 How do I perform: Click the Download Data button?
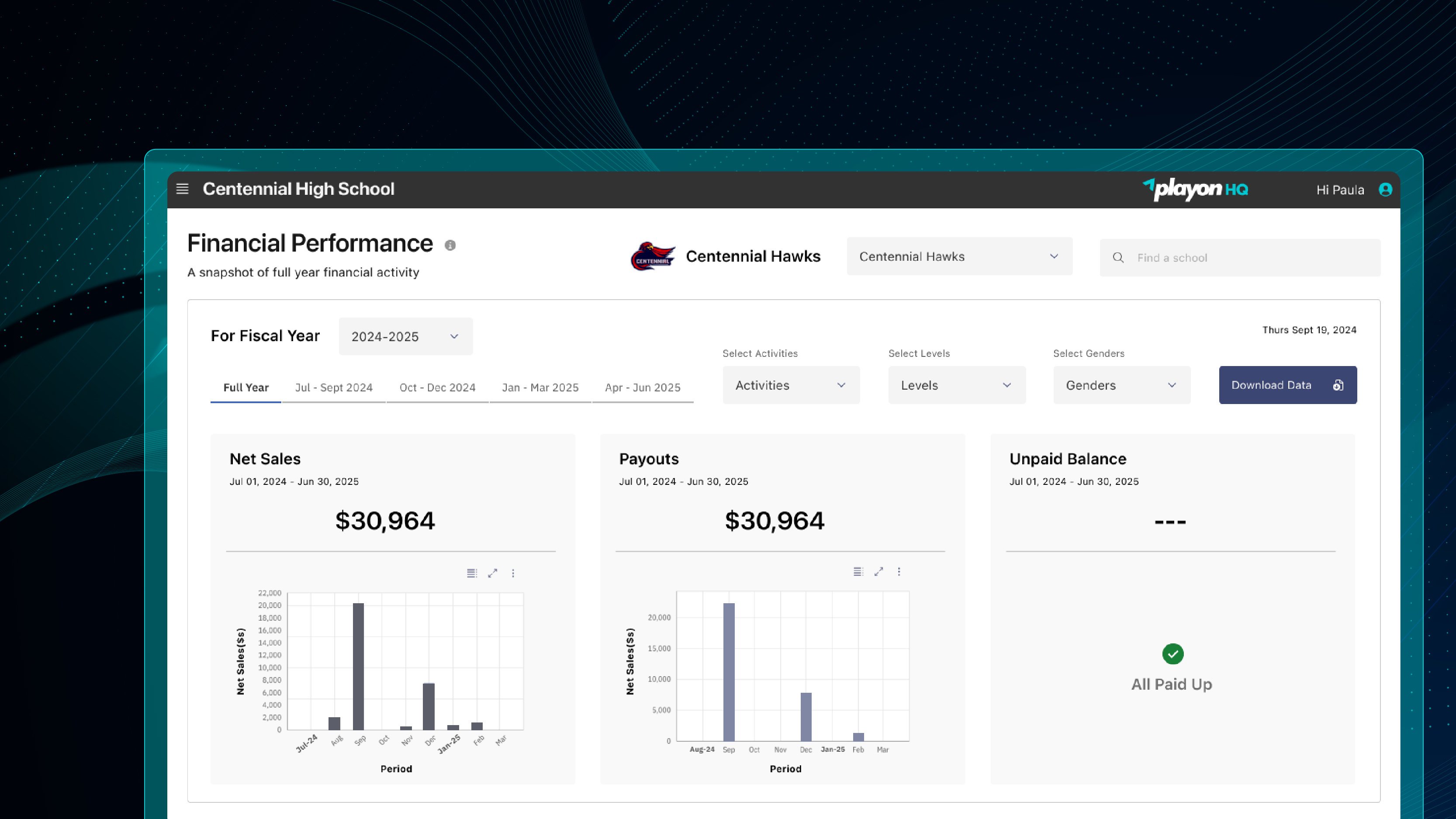[1287, 386]
